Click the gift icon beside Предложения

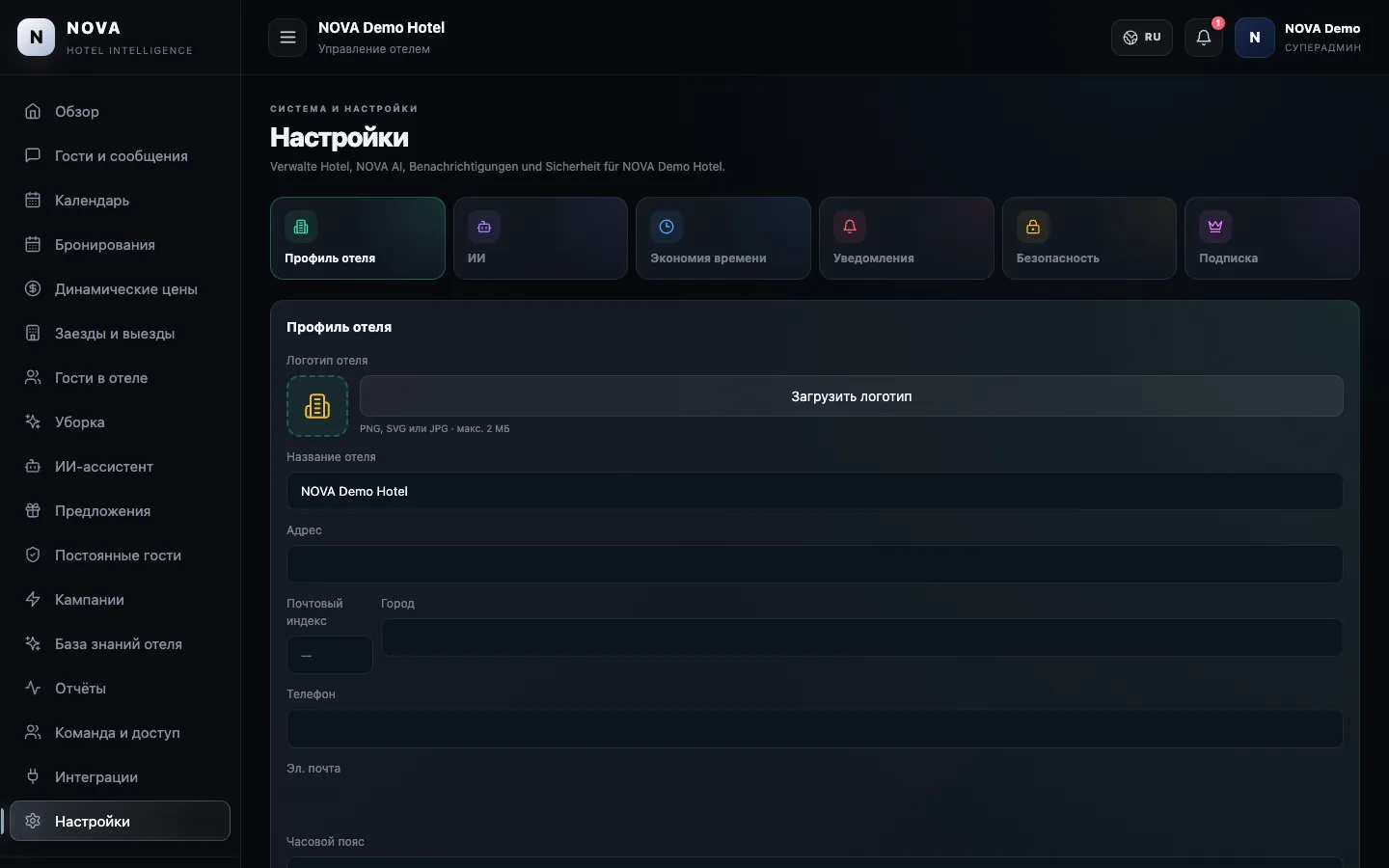point(33,510)
